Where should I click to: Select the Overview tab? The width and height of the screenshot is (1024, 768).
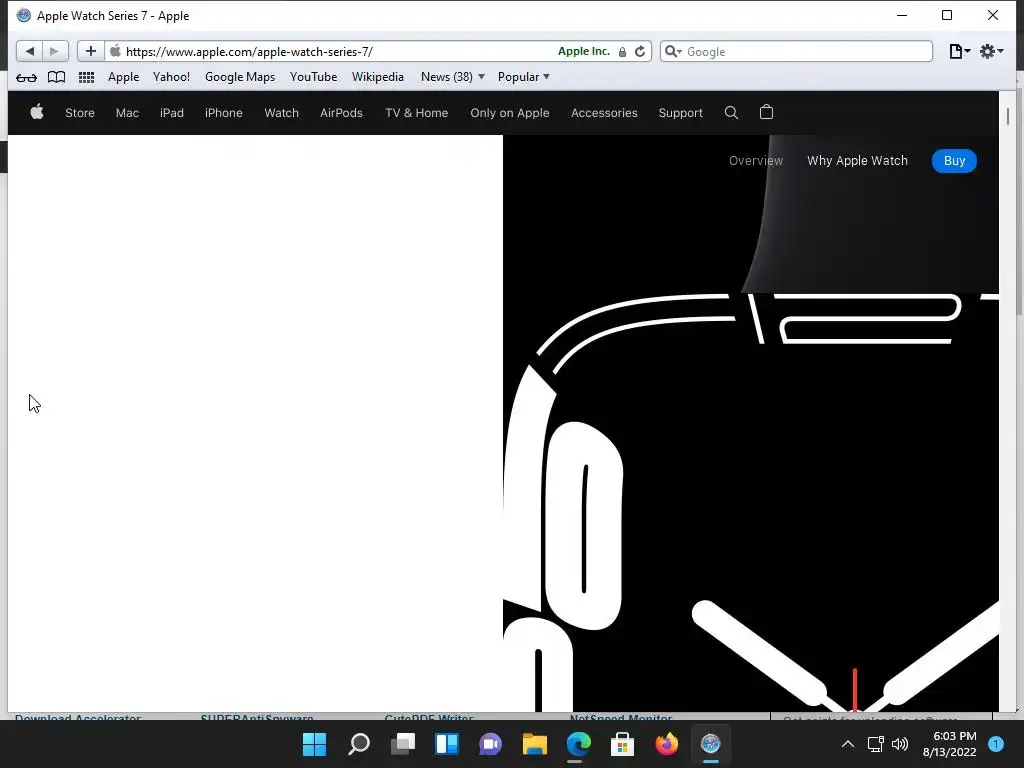point(756,161)
